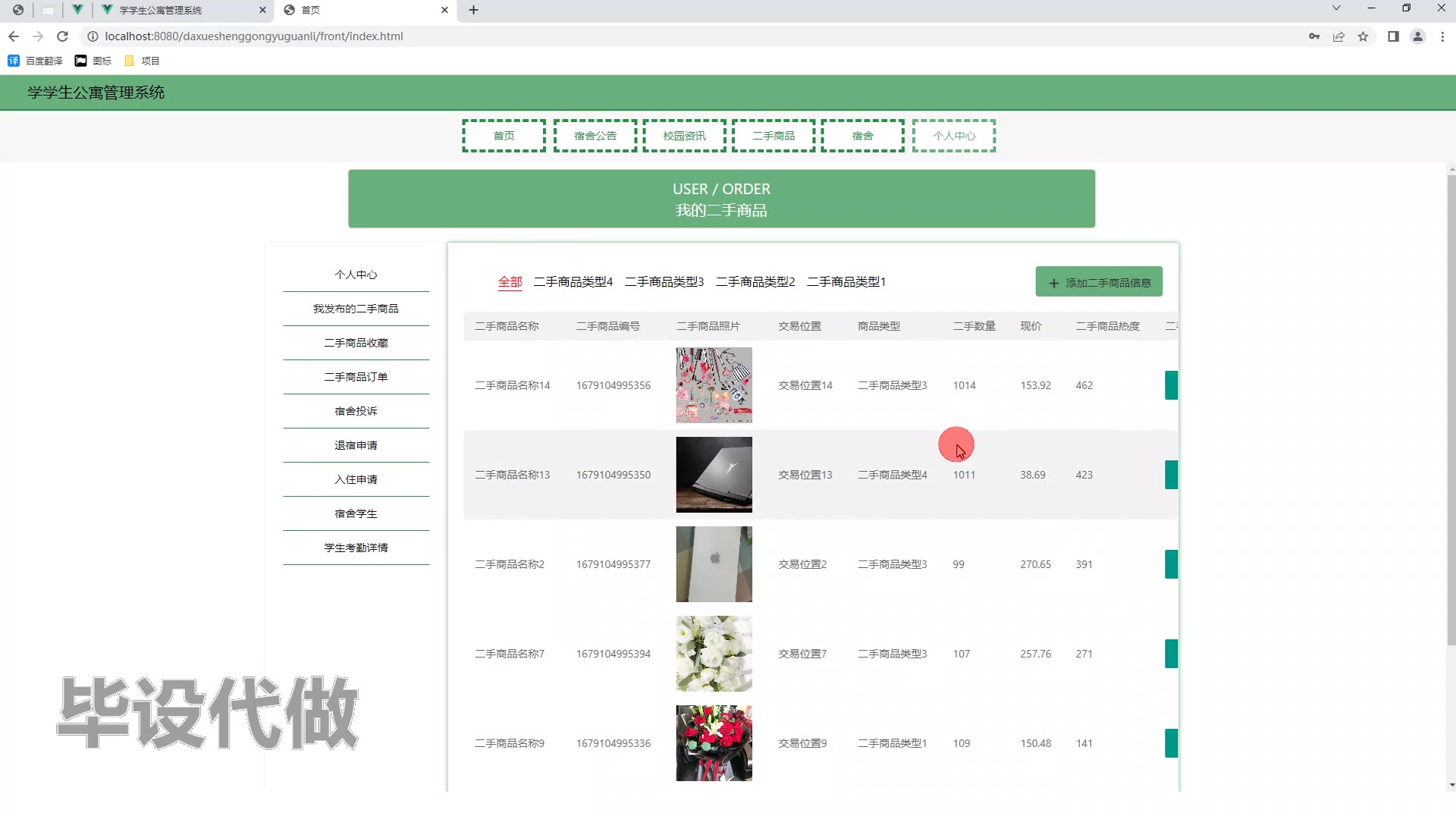
Task: Expand the tab search dropdown arrow
Action: (1336, 8)
